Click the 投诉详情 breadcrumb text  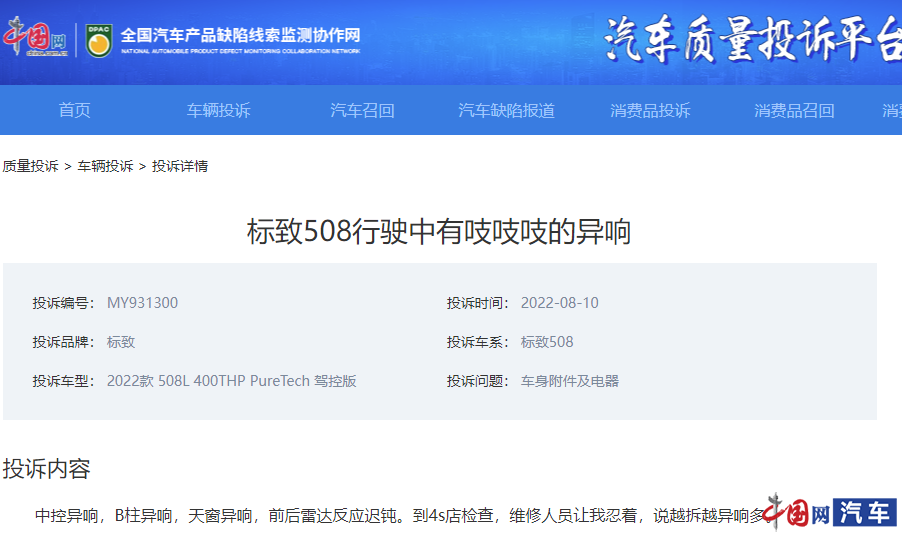(180, 166)
